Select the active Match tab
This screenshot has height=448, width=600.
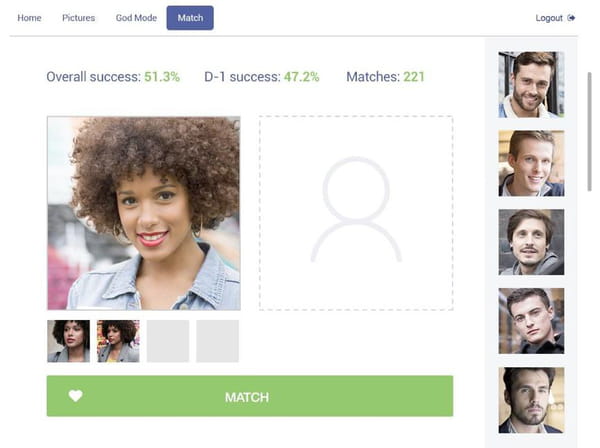pyautogui.click(x=190, y=18)
